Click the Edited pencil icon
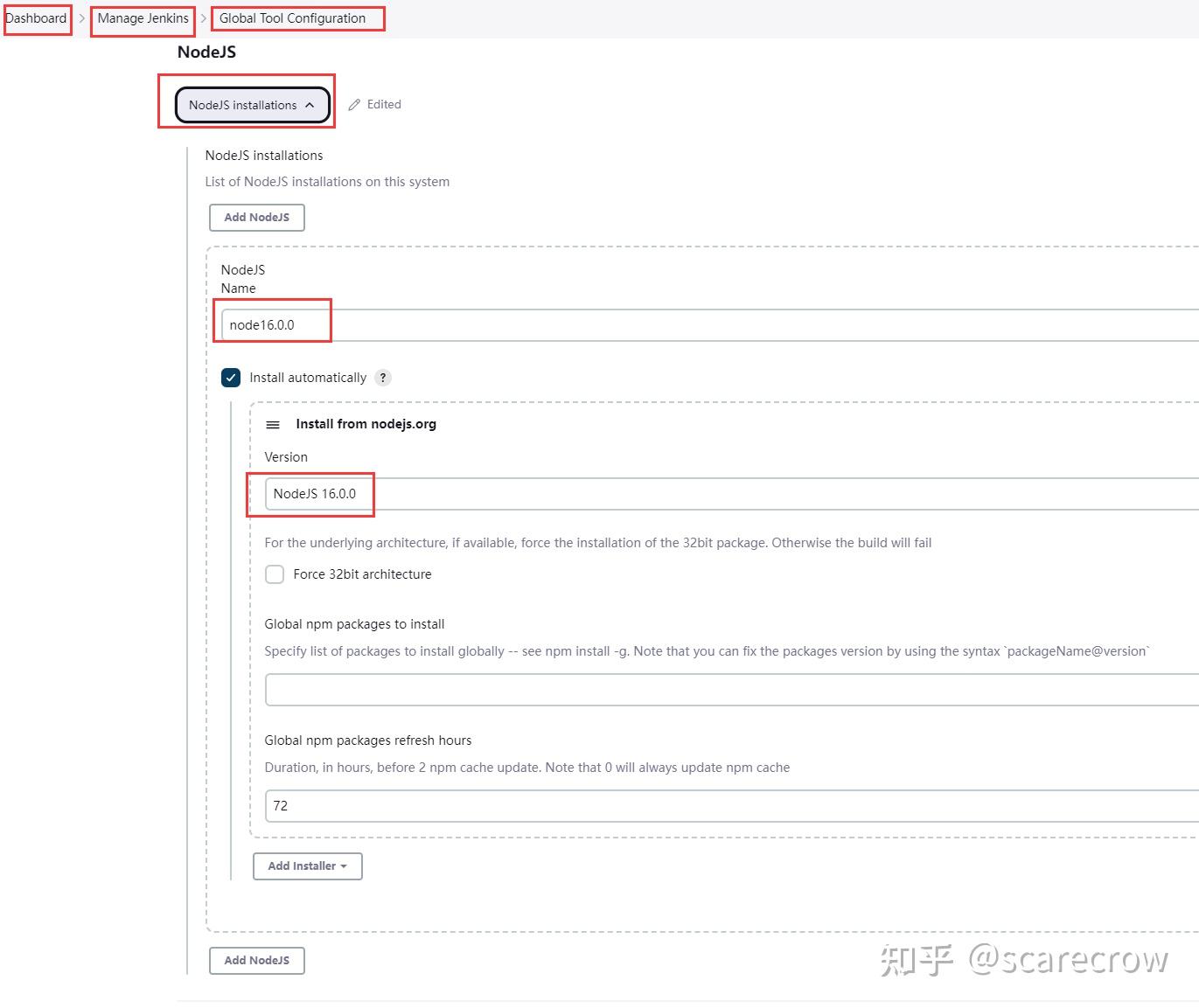This screenshot has height=1008, width=1199. pyautogui.click(x=354, y=104)
